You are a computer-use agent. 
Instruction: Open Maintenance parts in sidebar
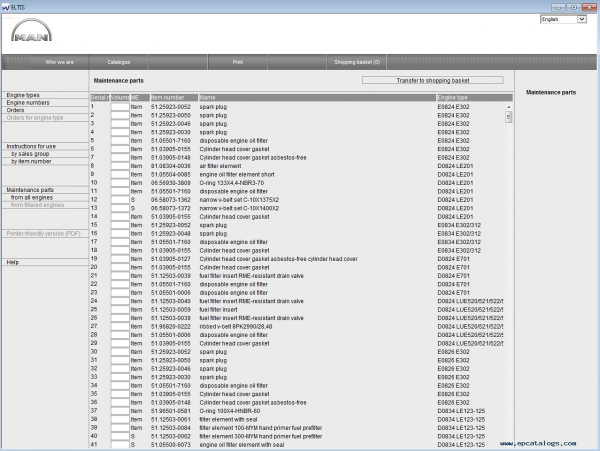[x=30, y=190]
